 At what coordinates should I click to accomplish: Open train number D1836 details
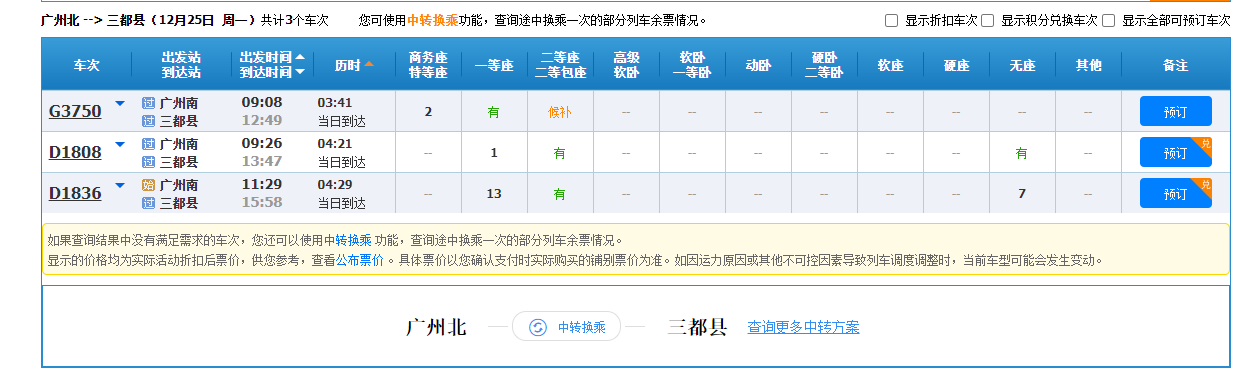pos(75,193)
